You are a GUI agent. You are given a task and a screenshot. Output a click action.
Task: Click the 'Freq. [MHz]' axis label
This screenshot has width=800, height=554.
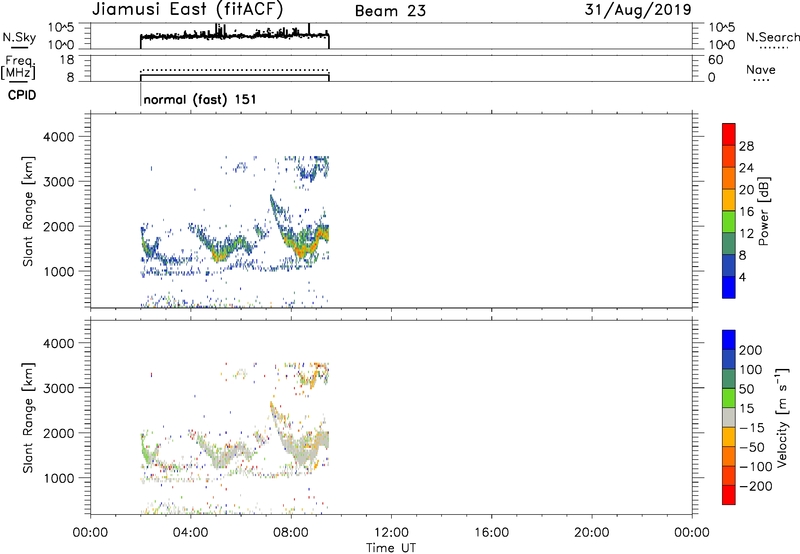pos(19,67)
